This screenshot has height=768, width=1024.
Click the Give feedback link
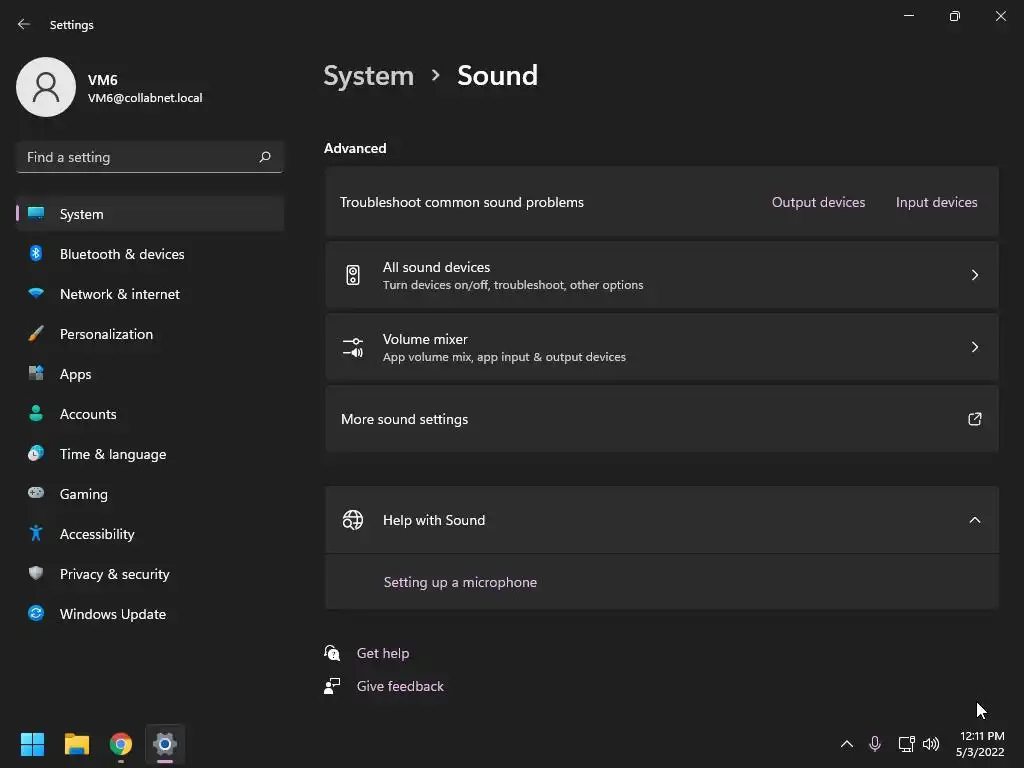[x=400, y=686]
